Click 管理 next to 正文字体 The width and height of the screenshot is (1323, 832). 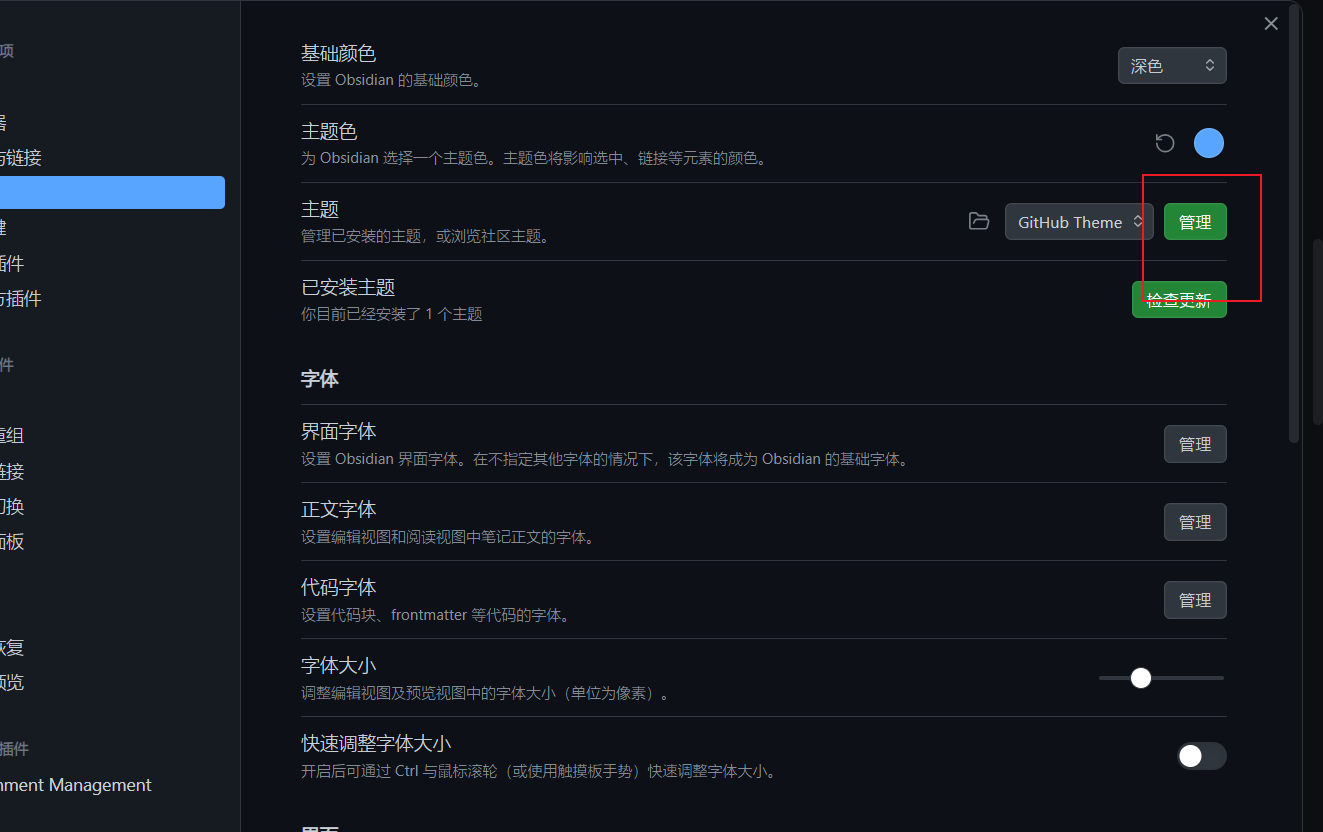point(1195,522)
